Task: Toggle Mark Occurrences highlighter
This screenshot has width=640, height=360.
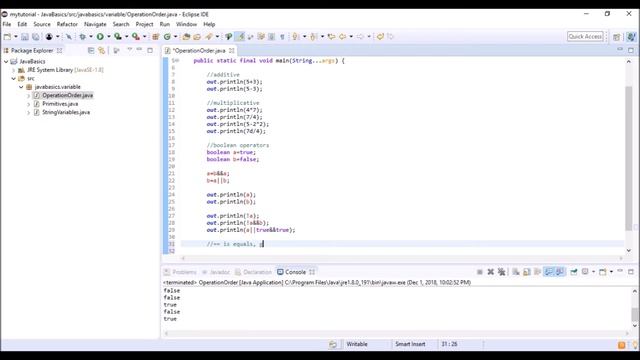Action: click(240, 37)
